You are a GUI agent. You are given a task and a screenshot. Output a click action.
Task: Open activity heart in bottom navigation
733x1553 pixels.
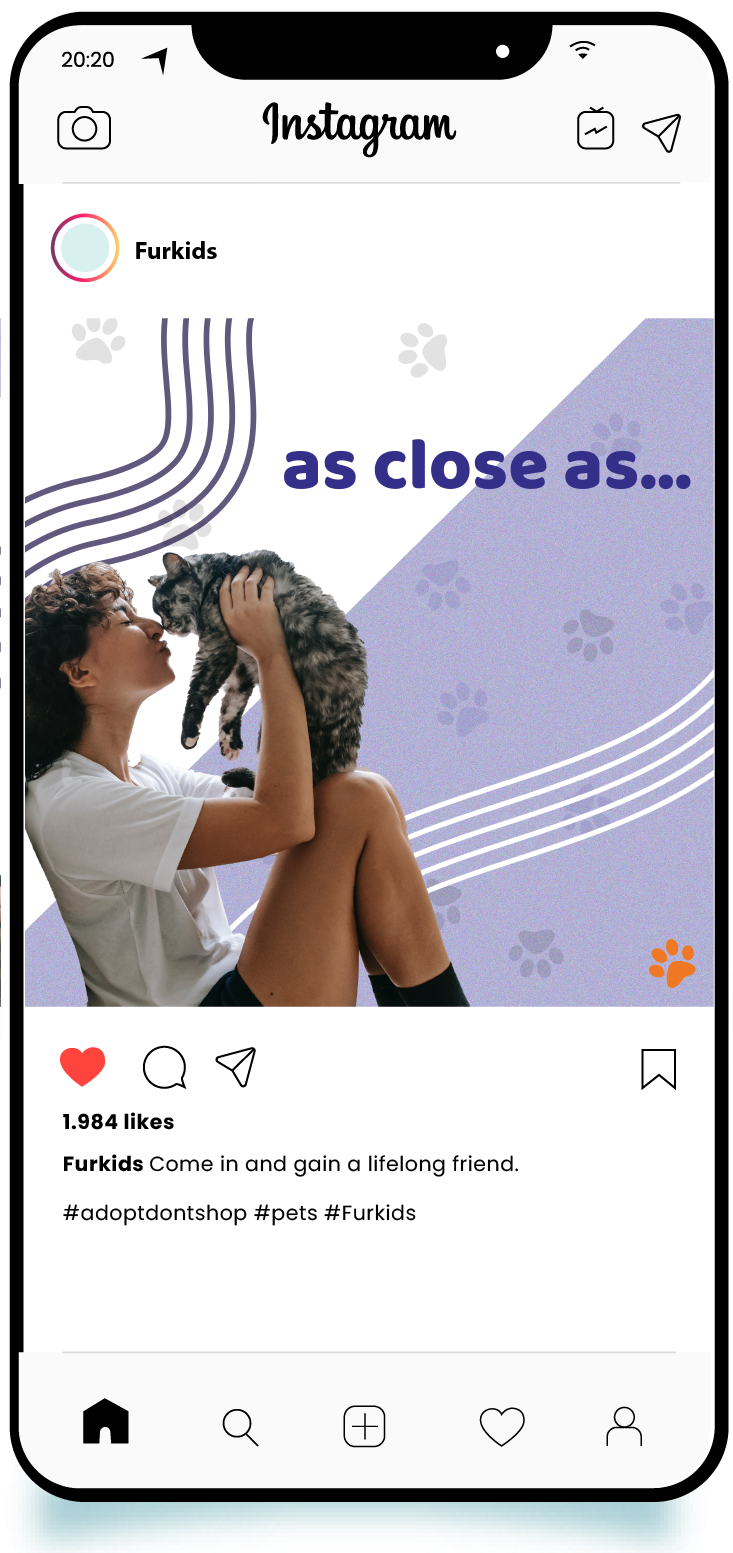point(502,1427)
